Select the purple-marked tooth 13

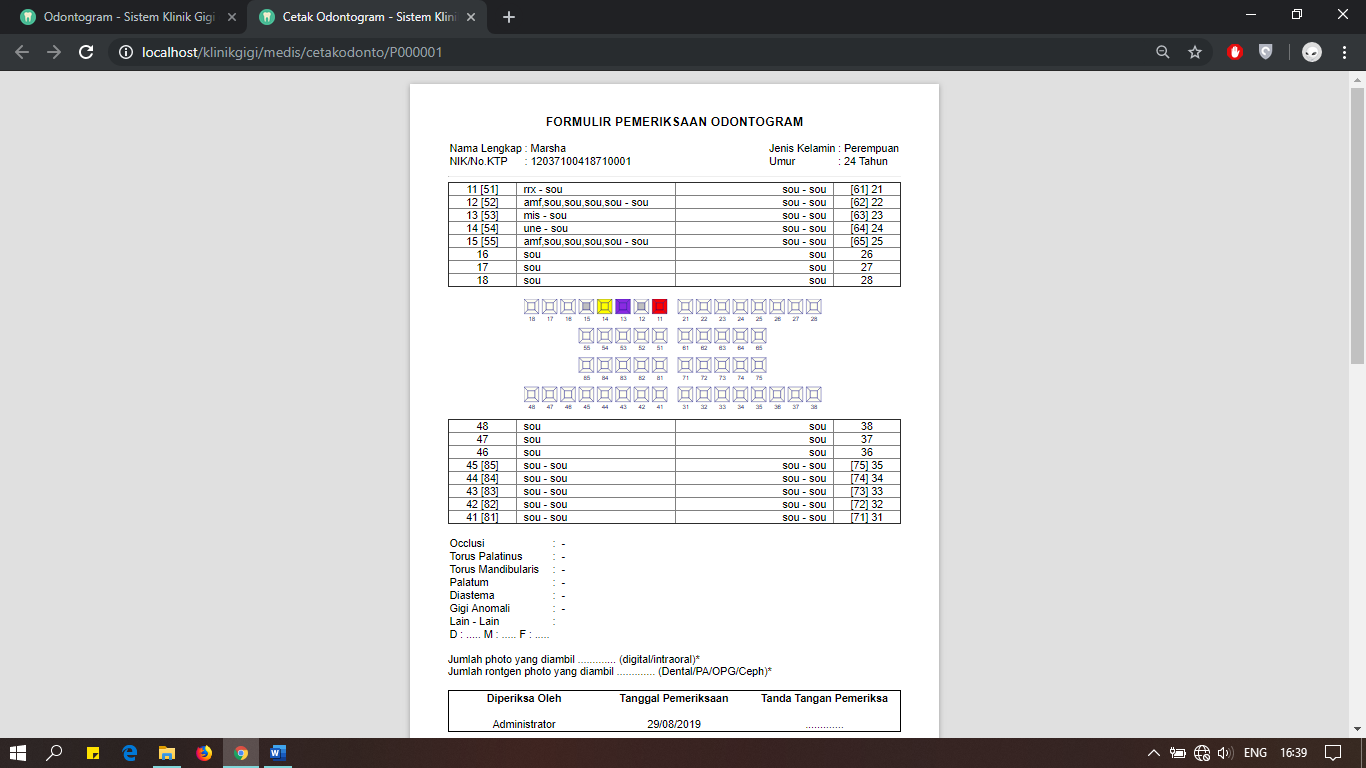click(623, 306)
